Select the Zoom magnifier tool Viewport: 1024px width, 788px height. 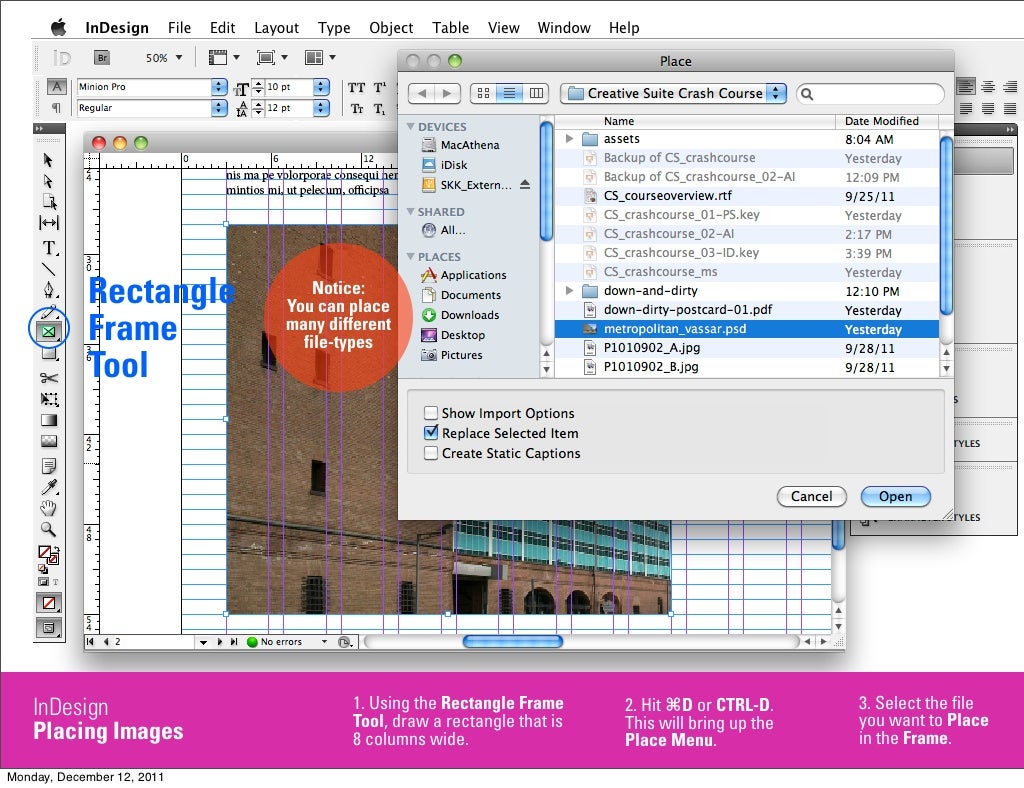coord(48,529)
